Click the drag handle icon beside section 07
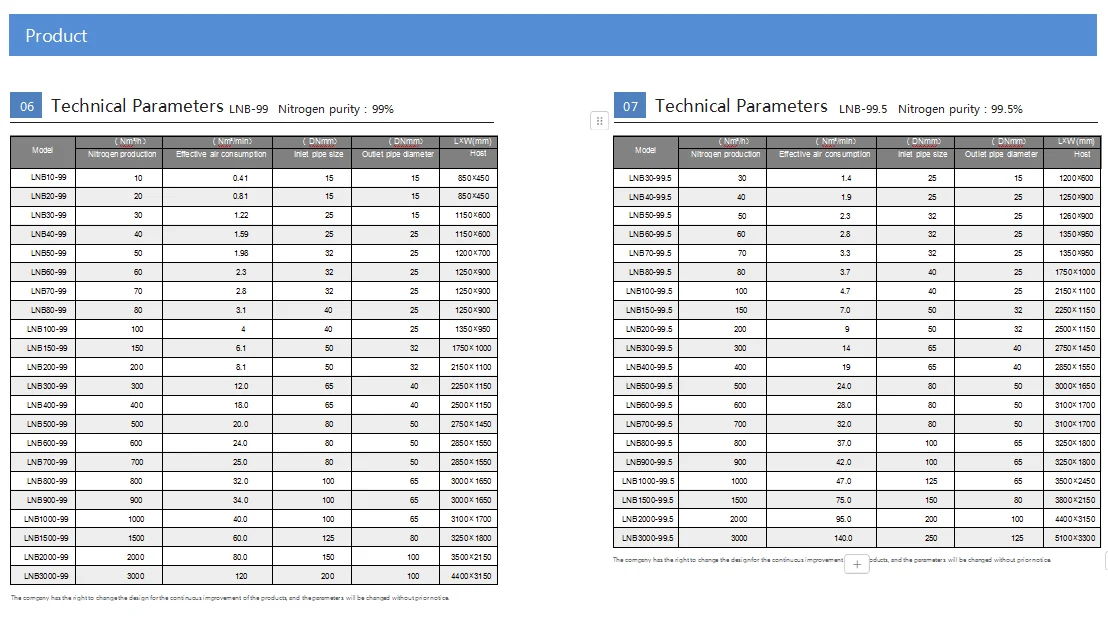 click(599, 121)
